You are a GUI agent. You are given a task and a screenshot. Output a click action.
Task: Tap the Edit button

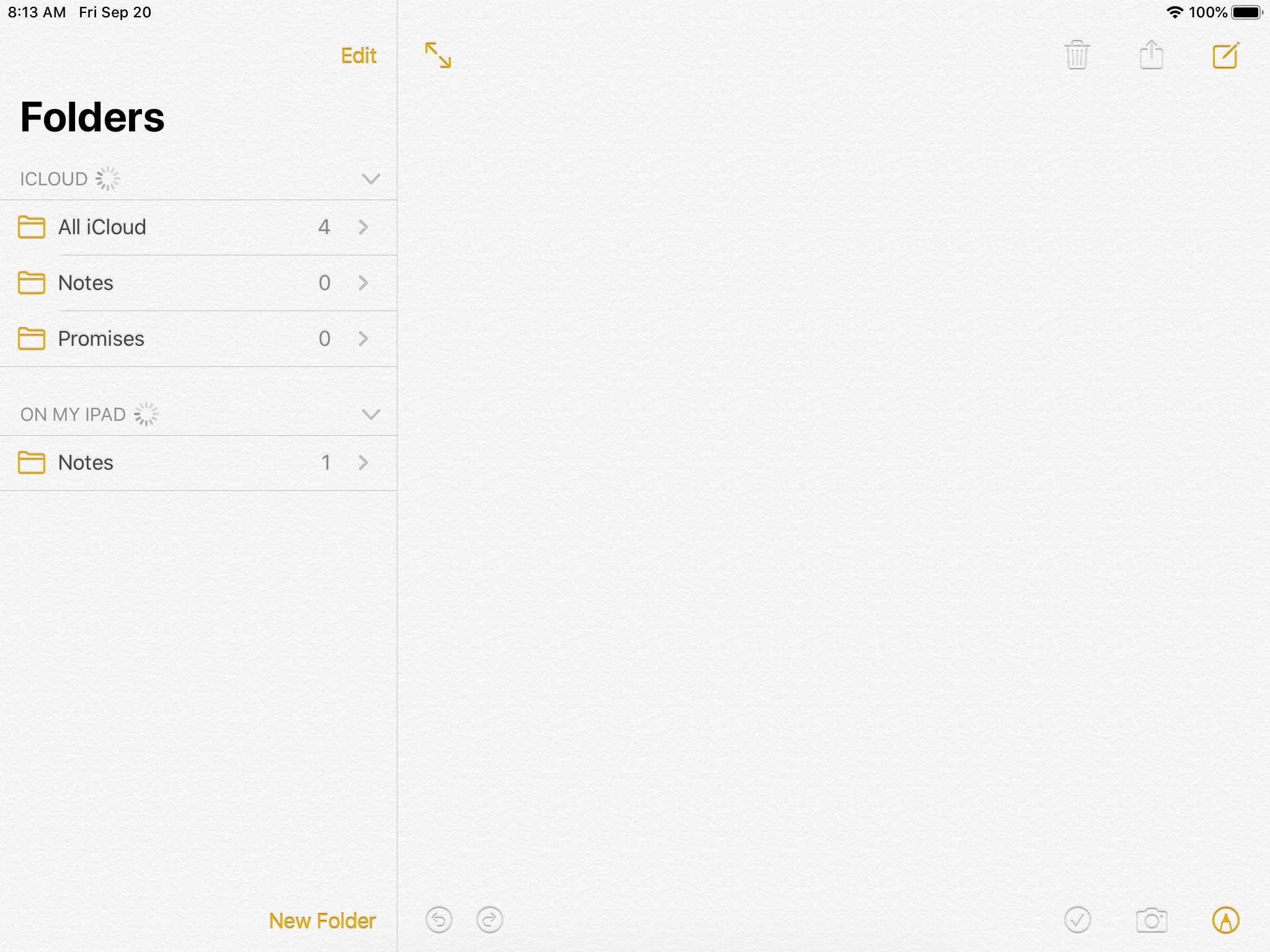[359, 56]
